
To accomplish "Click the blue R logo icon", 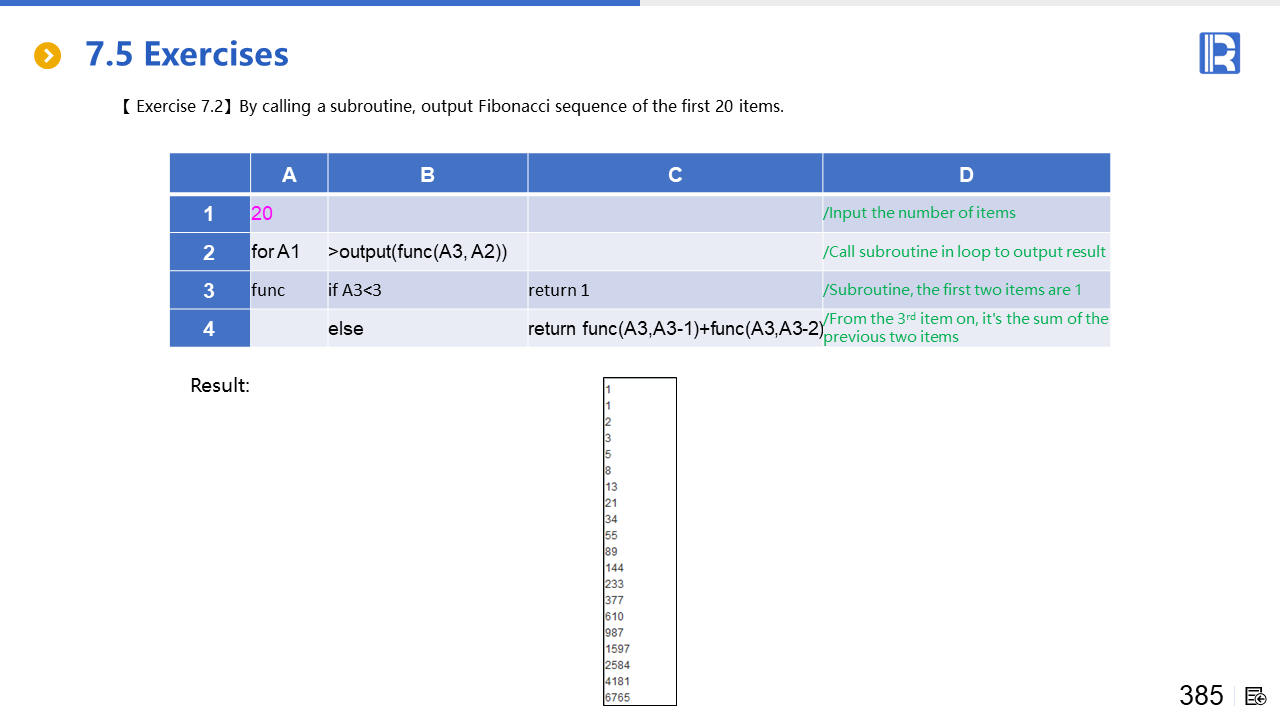I will coord(1219,53).
